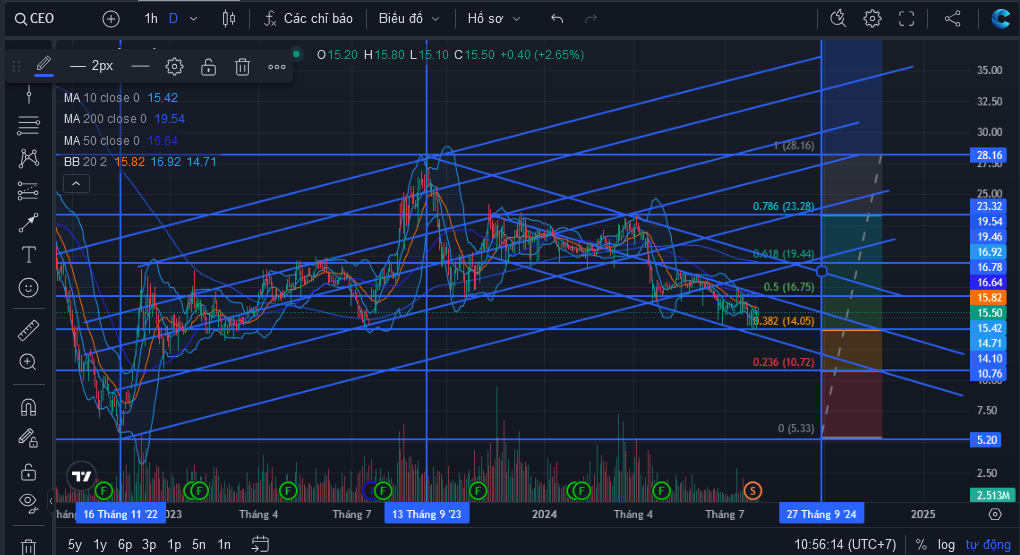The height and width of the screenshot is (555, 1020).
Task: Open F marker above 16 Tháng 11 '22
Action: pyautogui.click(x=103, y=491)
